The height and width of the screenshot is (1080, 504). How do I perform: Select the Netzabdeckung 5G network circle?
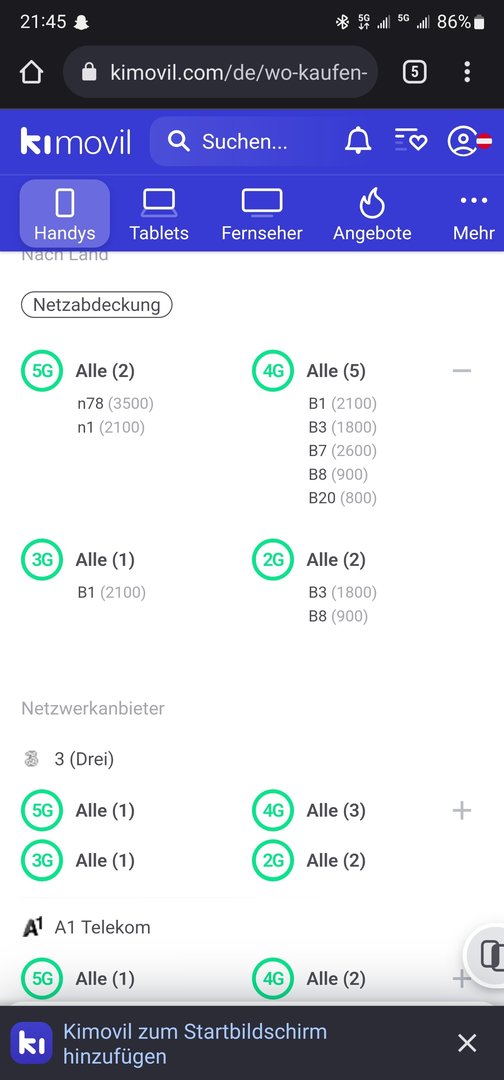point(42,371)
